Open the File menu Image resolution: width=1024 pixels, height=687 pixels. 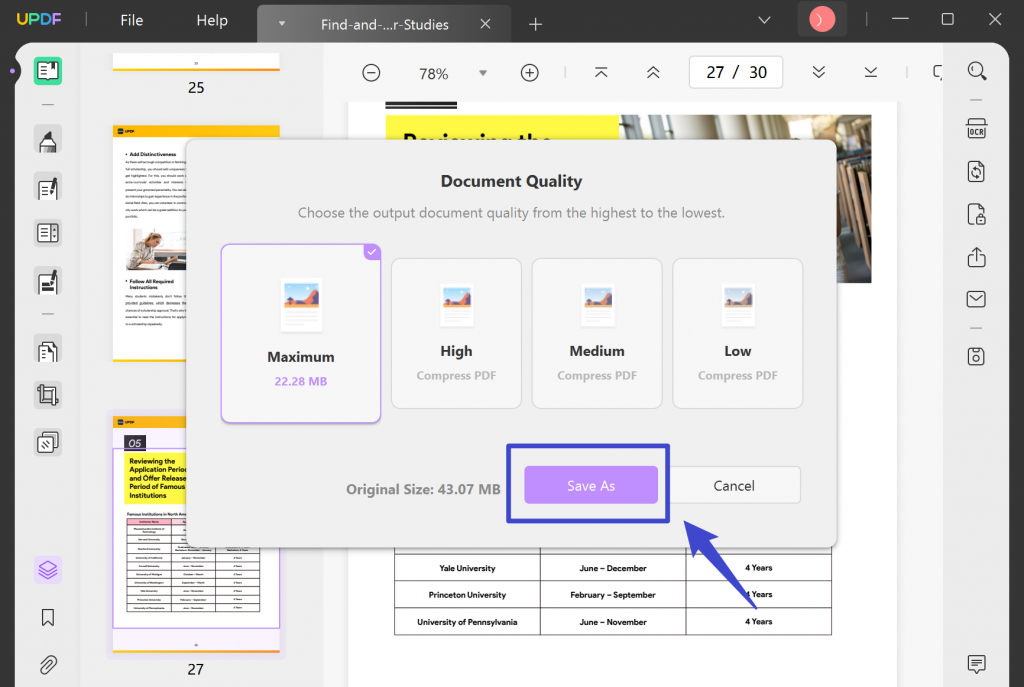131,20
